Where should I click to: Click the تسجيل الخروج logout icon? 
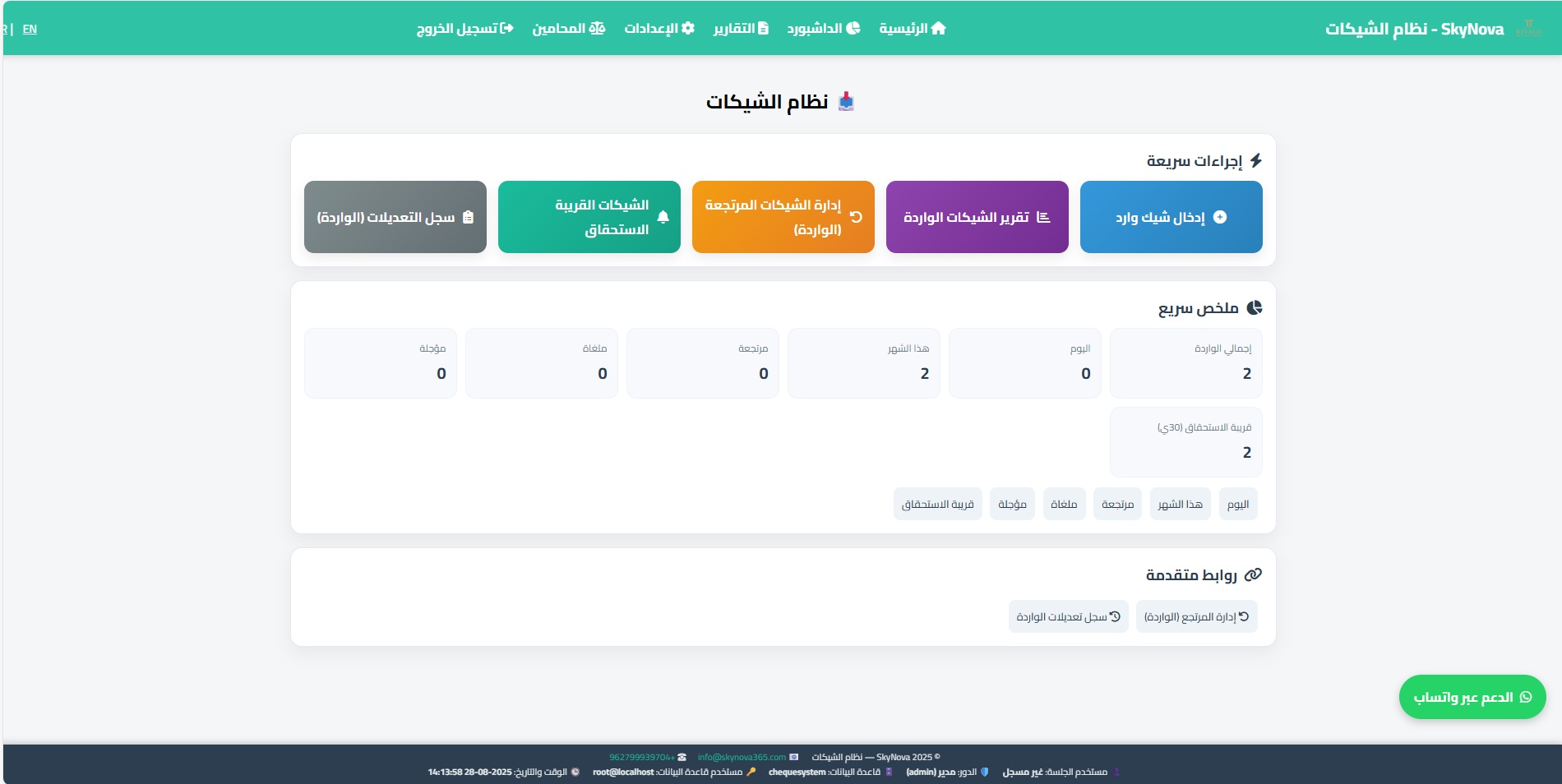click(507, 28)
